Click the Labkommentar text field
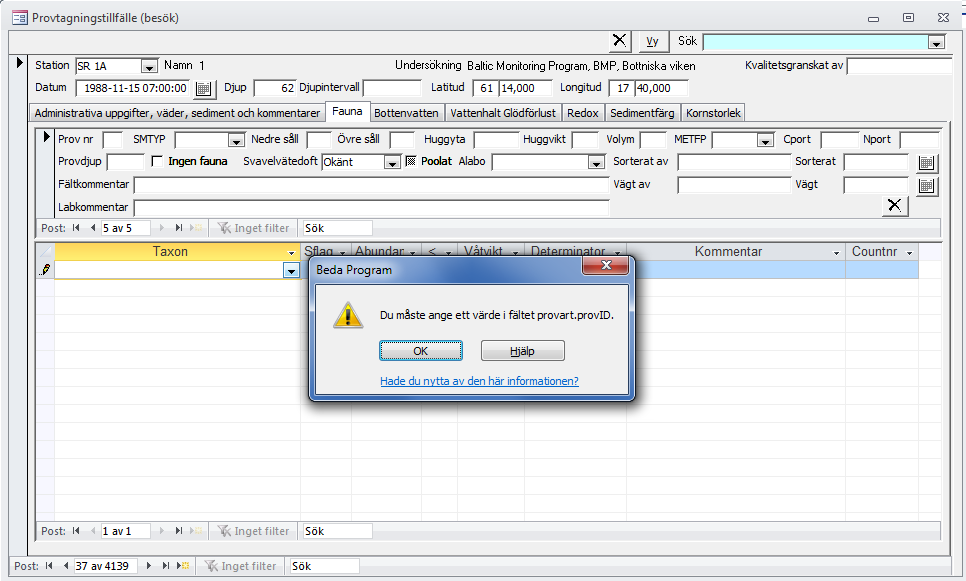 tap(371, 208)
